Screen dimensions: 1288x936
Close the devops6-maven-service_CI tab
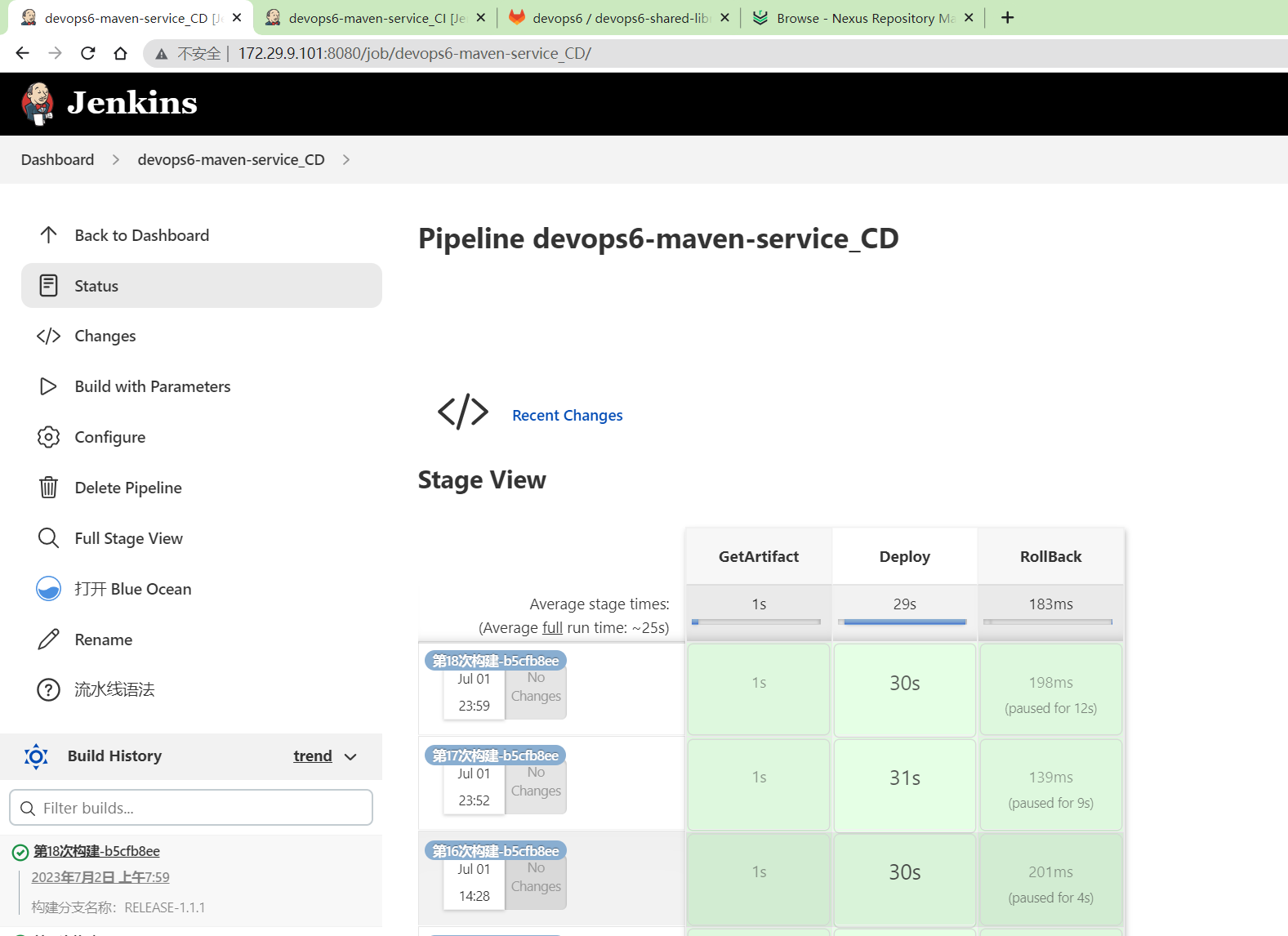point(480,17)
